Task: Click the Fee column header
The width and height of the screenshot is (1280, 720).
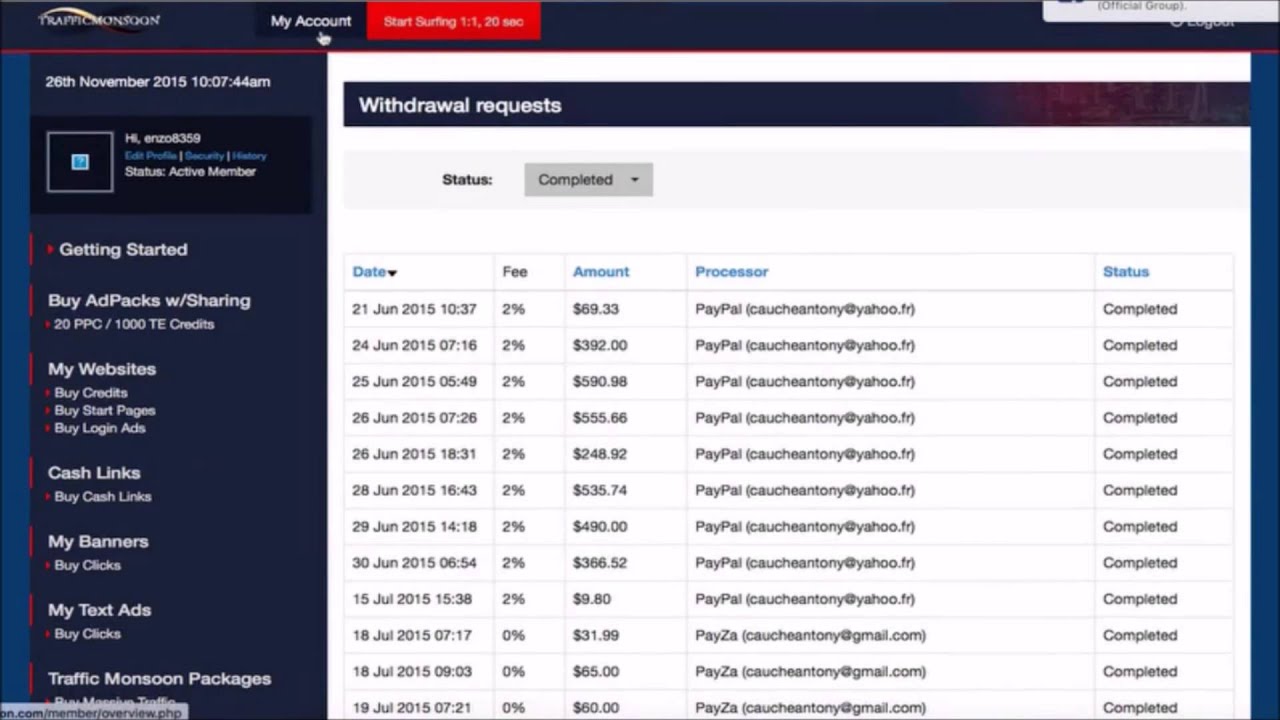Action: (515, 272)
